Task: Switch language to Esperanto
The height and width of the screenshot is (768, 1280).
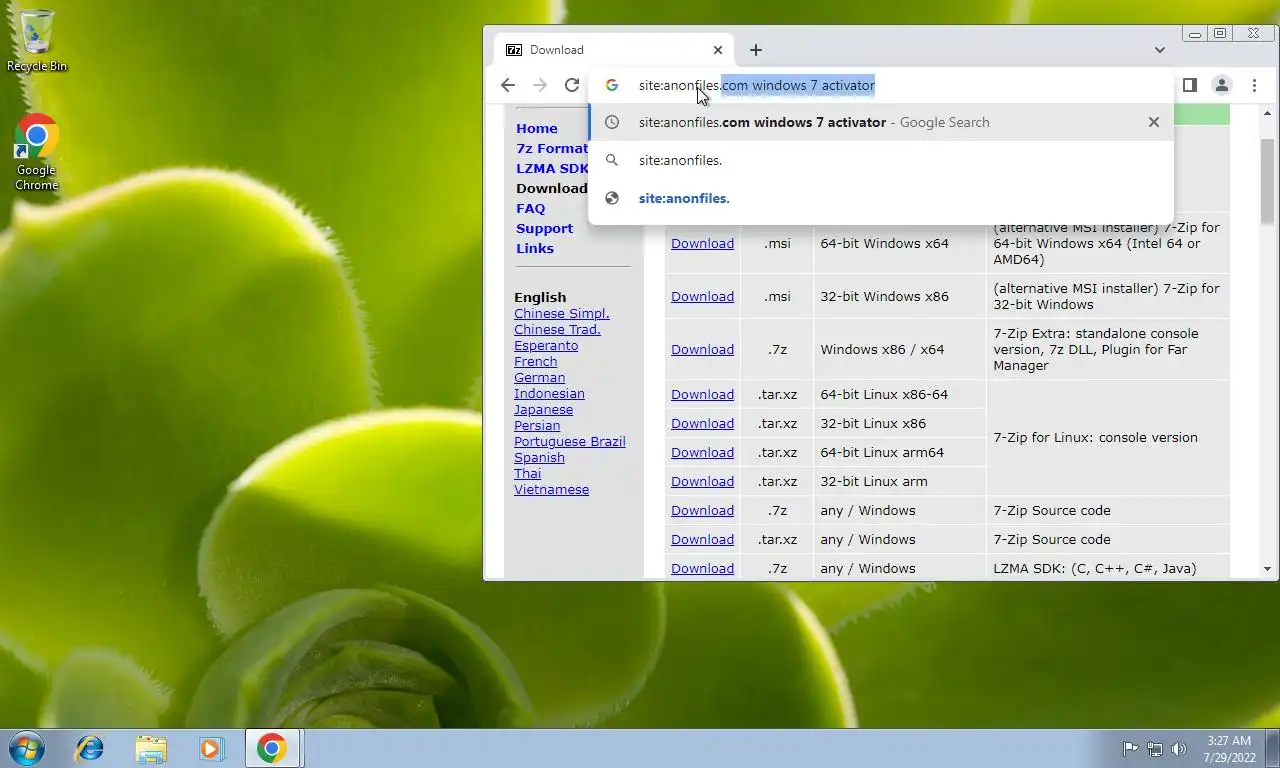Action: tap(546, 345)
